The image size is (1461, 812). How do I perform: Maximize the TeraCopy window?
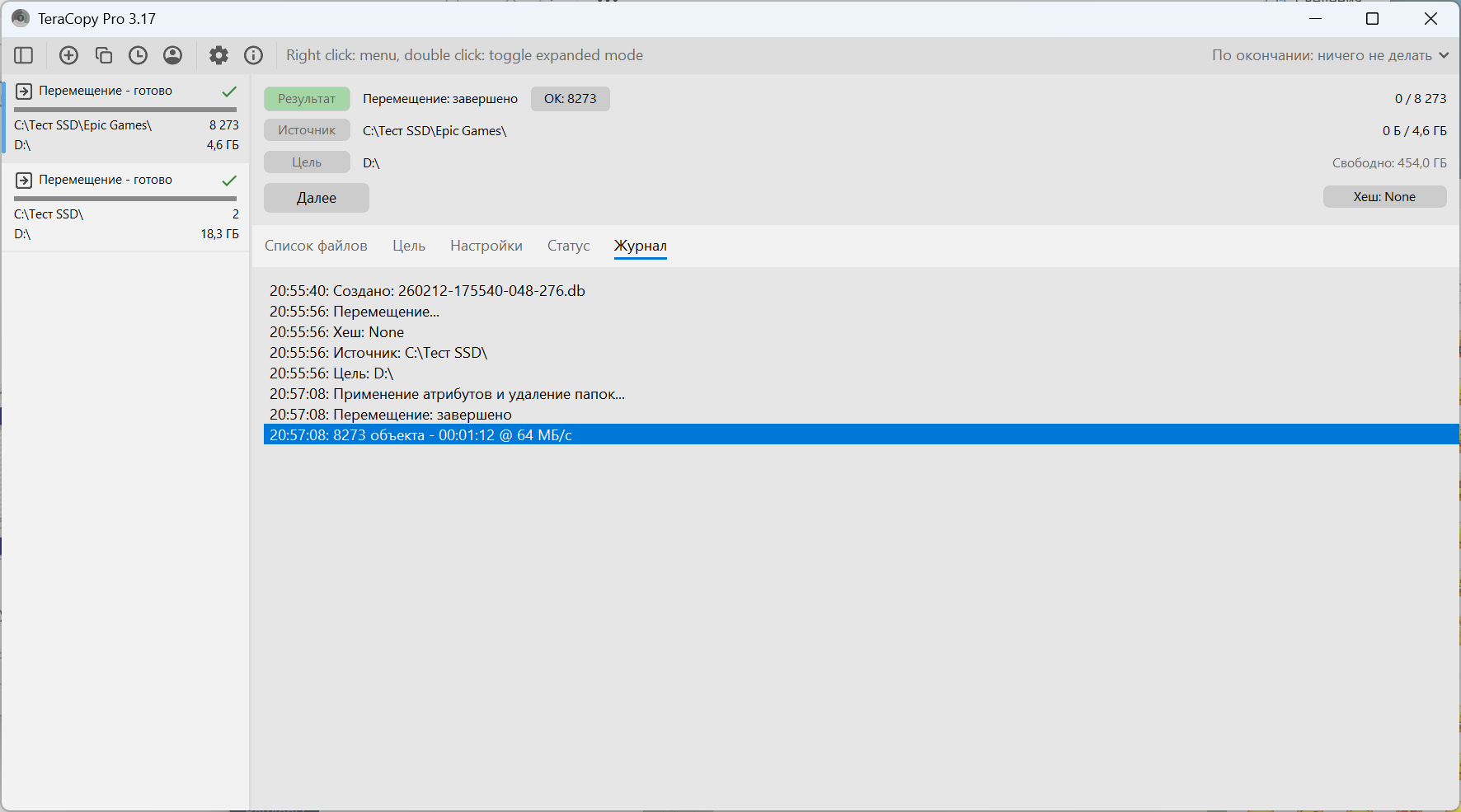(1373, 18)
